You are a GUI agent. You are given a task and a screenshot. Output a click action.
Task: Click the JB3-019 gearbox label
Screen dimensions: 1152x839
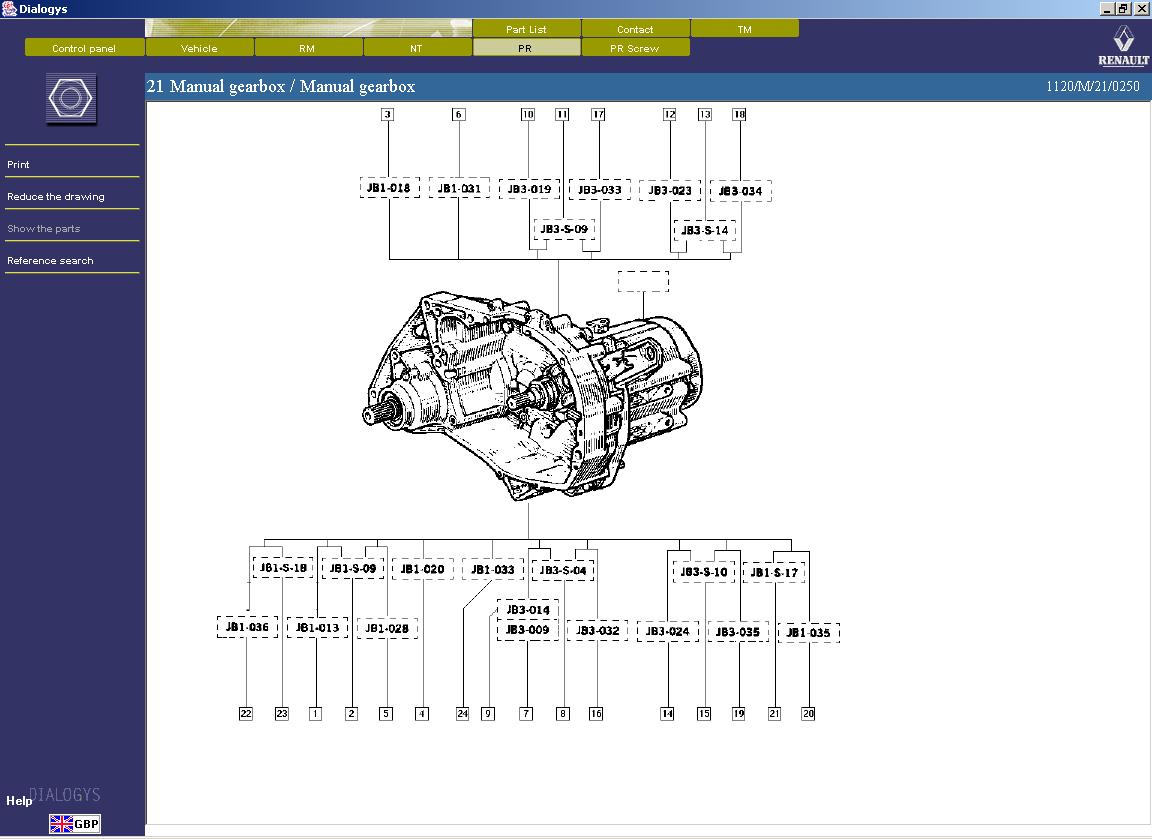(x=530, y=190)
